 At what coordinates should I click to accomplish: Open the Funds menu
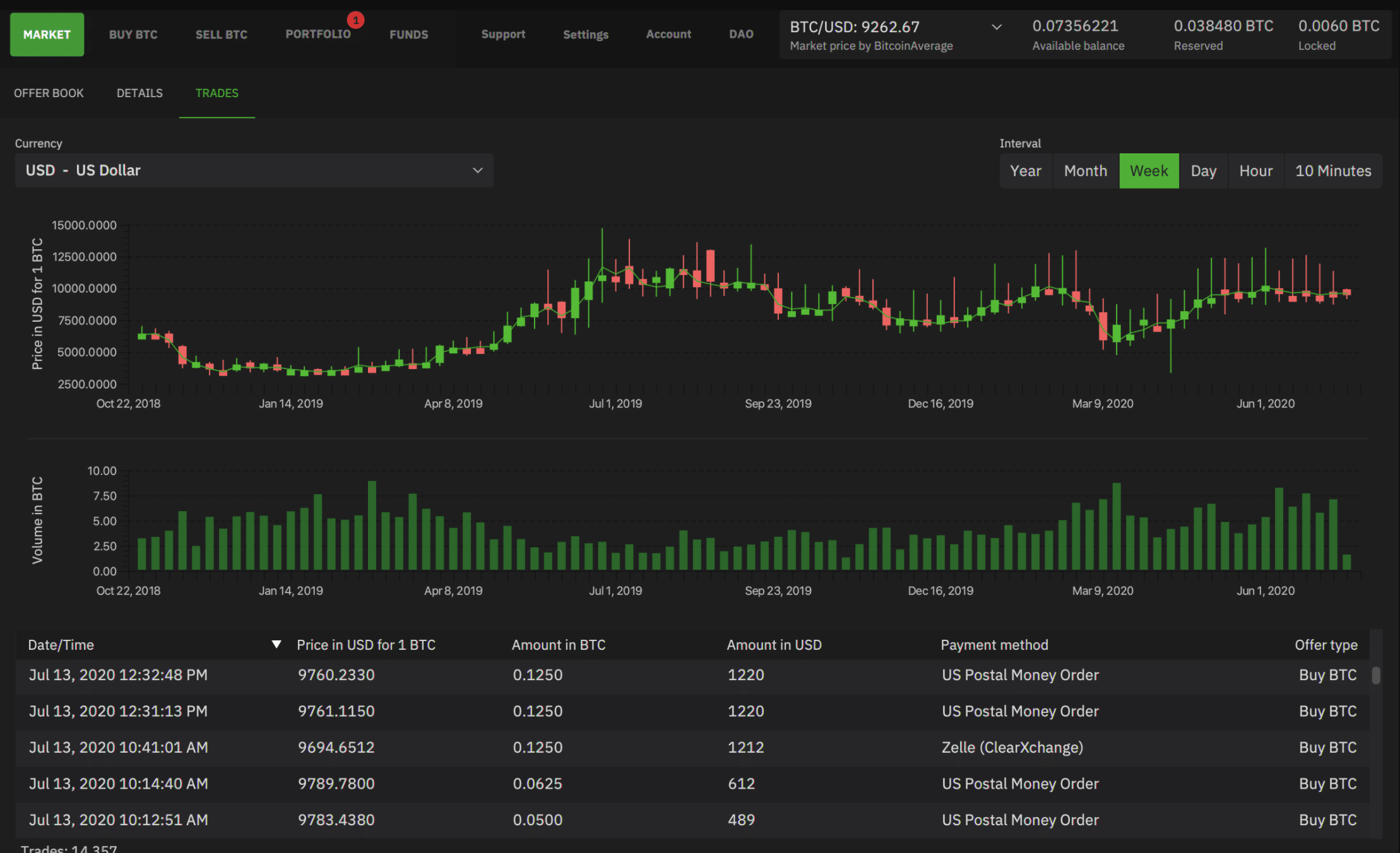coord(409,35)
